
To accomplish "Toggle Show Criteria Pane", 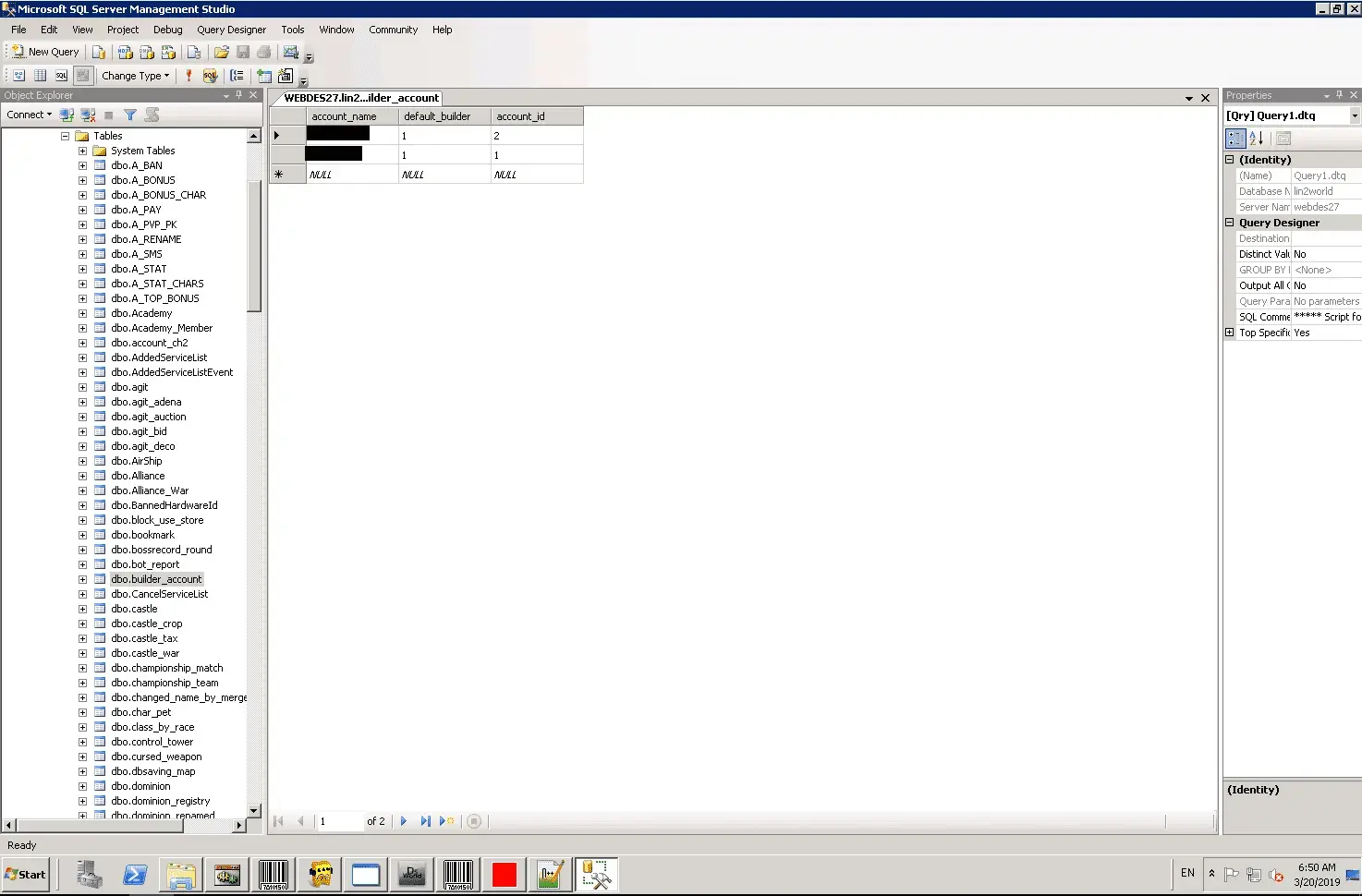I will point(40,76).
